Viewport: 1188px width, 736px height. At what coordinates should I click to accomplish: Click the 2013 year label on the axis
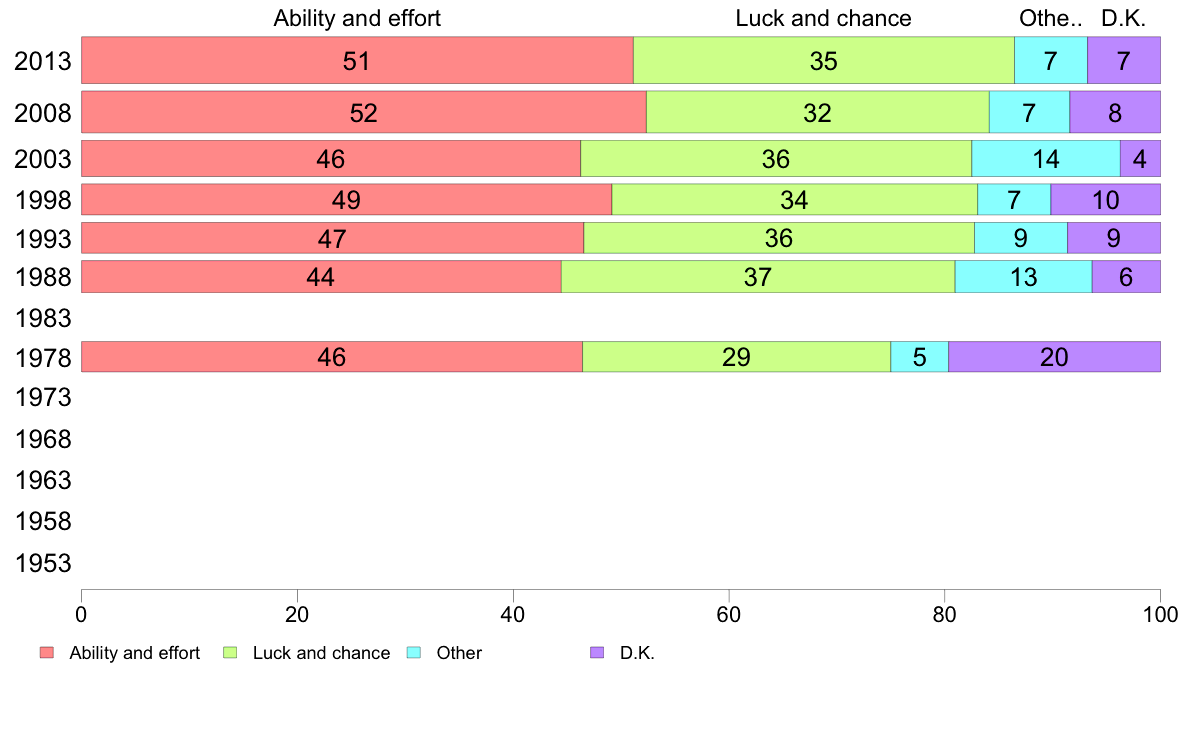[x=43, y=61]
